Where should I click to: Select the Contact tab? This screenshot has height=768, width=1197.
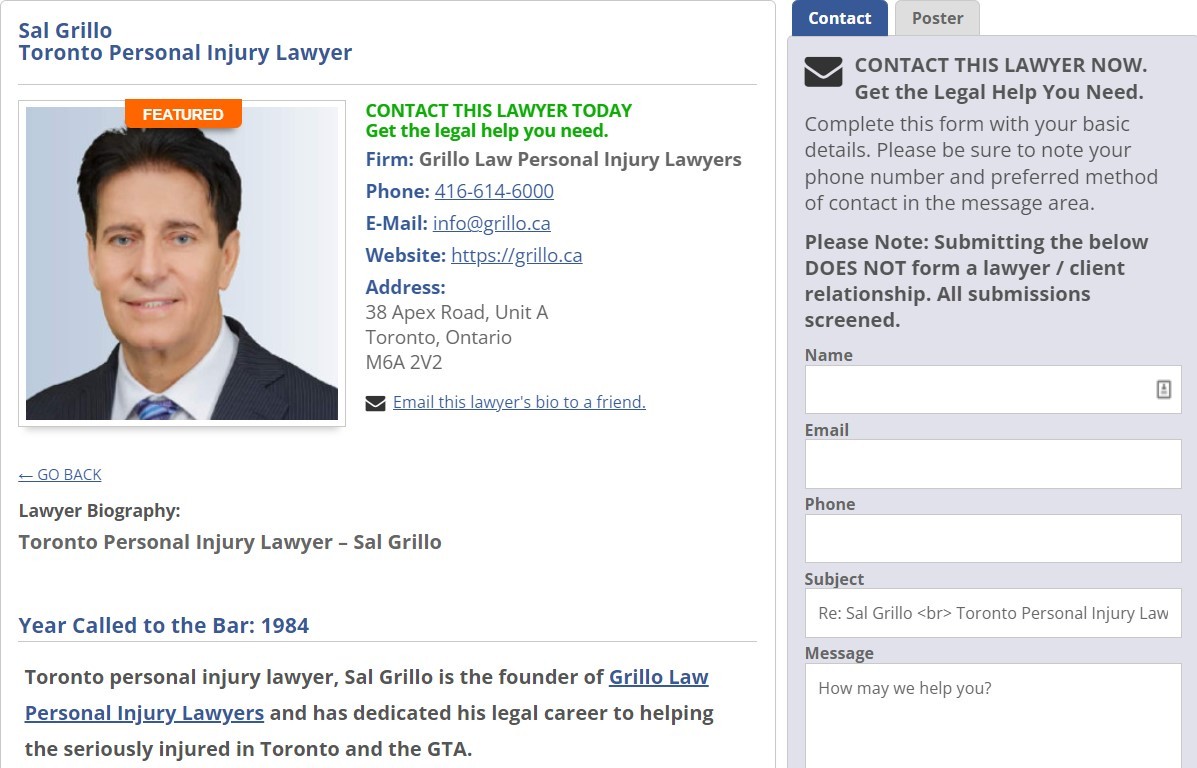(839, 18)
